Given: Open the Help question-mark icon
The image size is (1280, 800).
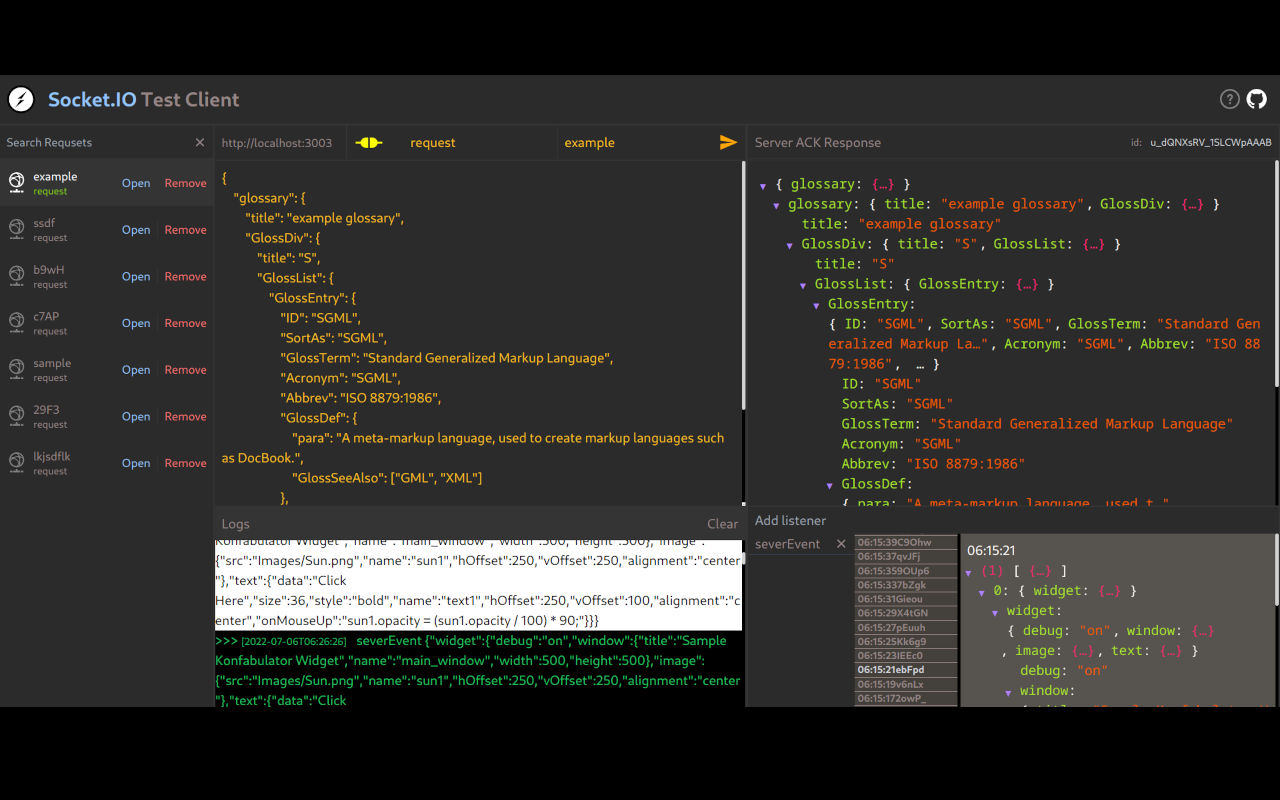Looking at the screenshot, I should (x=1229, y=99).
